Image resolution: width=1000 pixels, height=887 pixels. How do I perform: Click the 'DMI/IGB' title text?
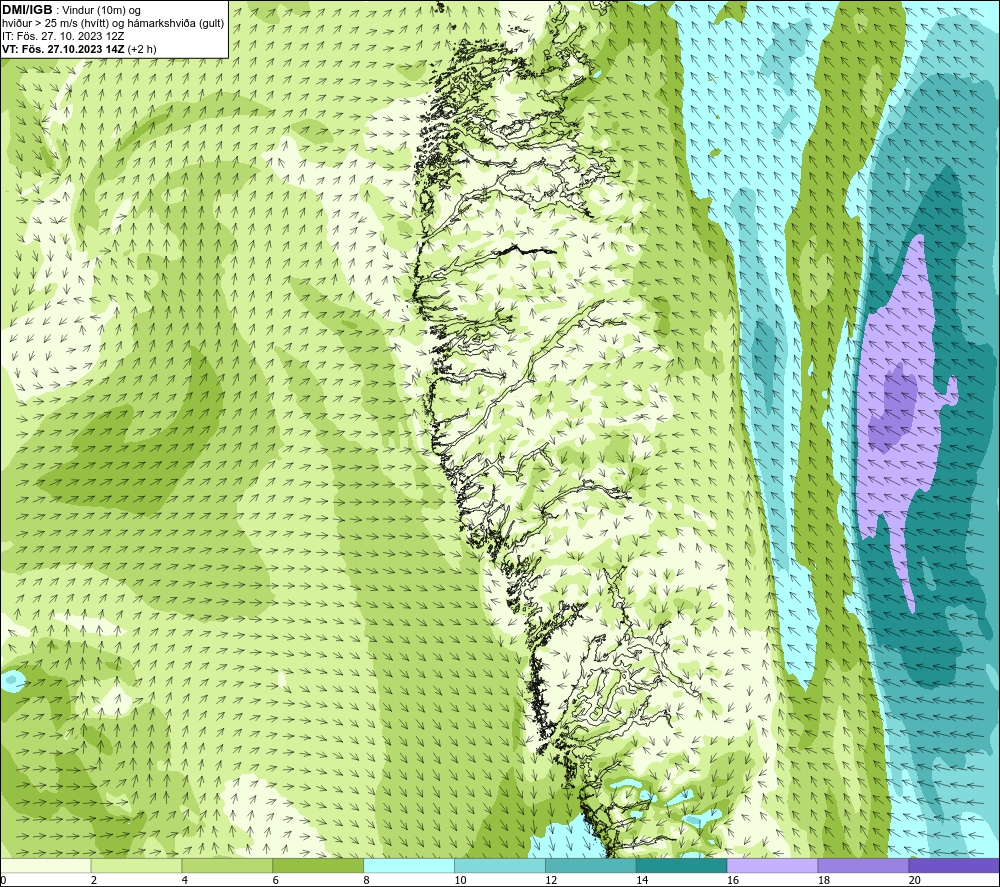(27, 10)
